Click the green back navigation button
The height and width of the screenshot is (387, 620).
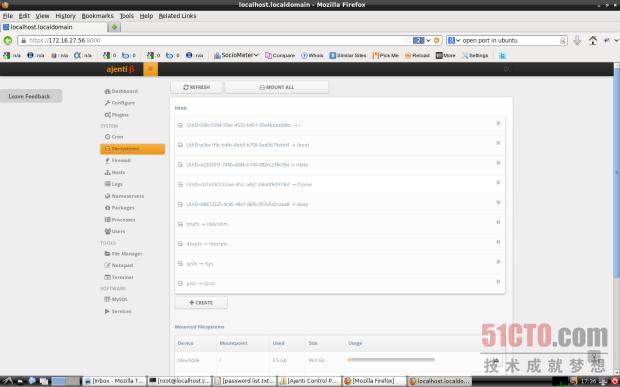8,40
